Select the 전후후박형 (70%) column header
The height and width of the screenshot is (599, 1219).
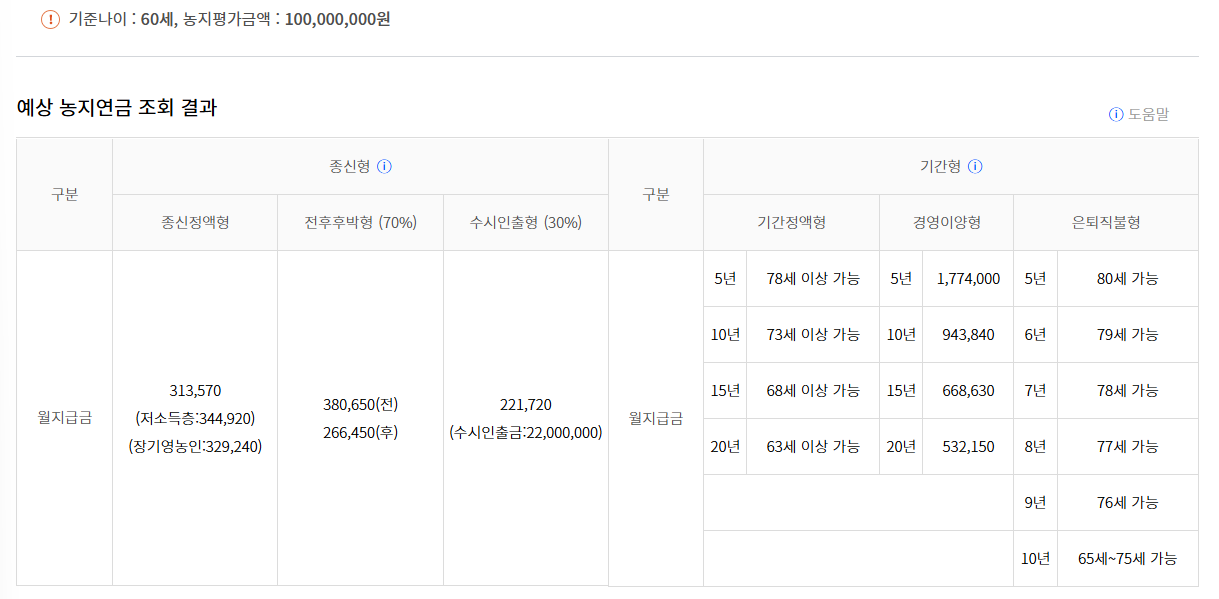[x=360, y=221]
